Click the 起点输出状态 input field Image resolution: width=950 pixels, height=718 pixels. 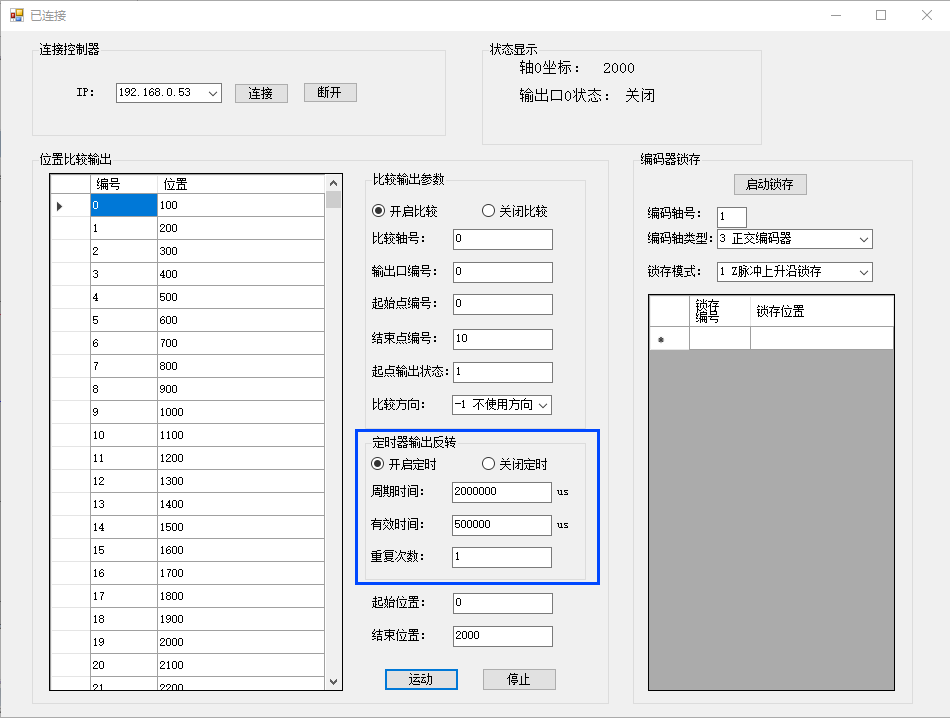(x=503, y=372)
